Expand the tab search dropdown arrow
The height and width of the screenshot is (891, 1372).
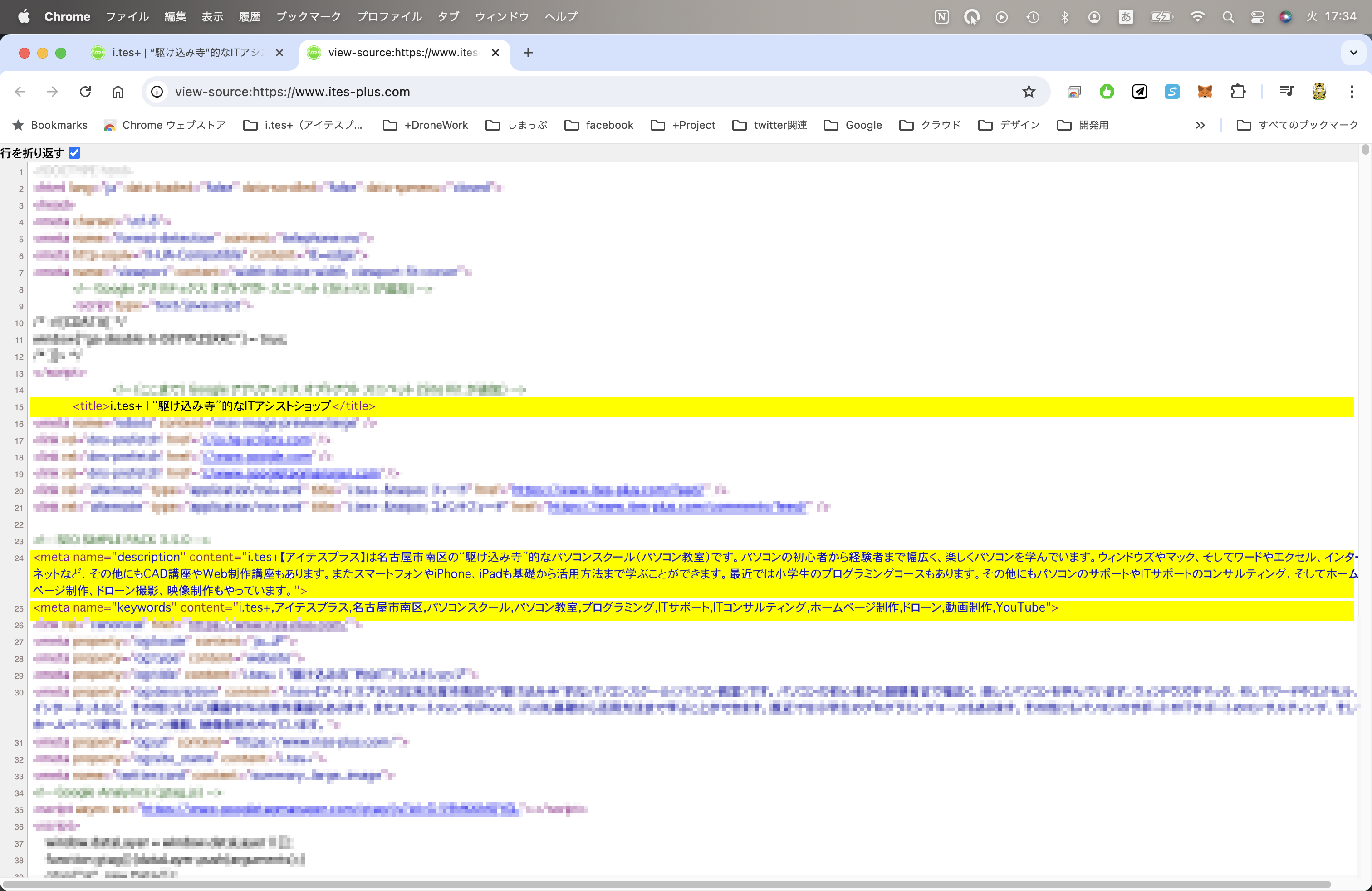1353,53
